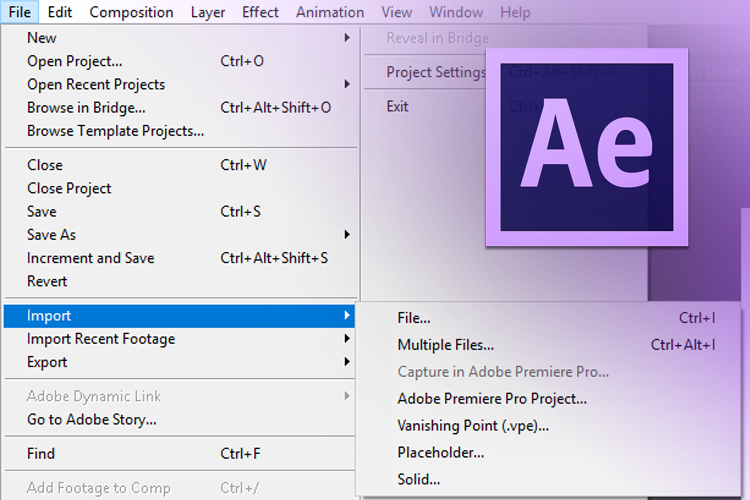Click Browse Template Projects entry
The image size is (750, 500).
tap(115, 130)
